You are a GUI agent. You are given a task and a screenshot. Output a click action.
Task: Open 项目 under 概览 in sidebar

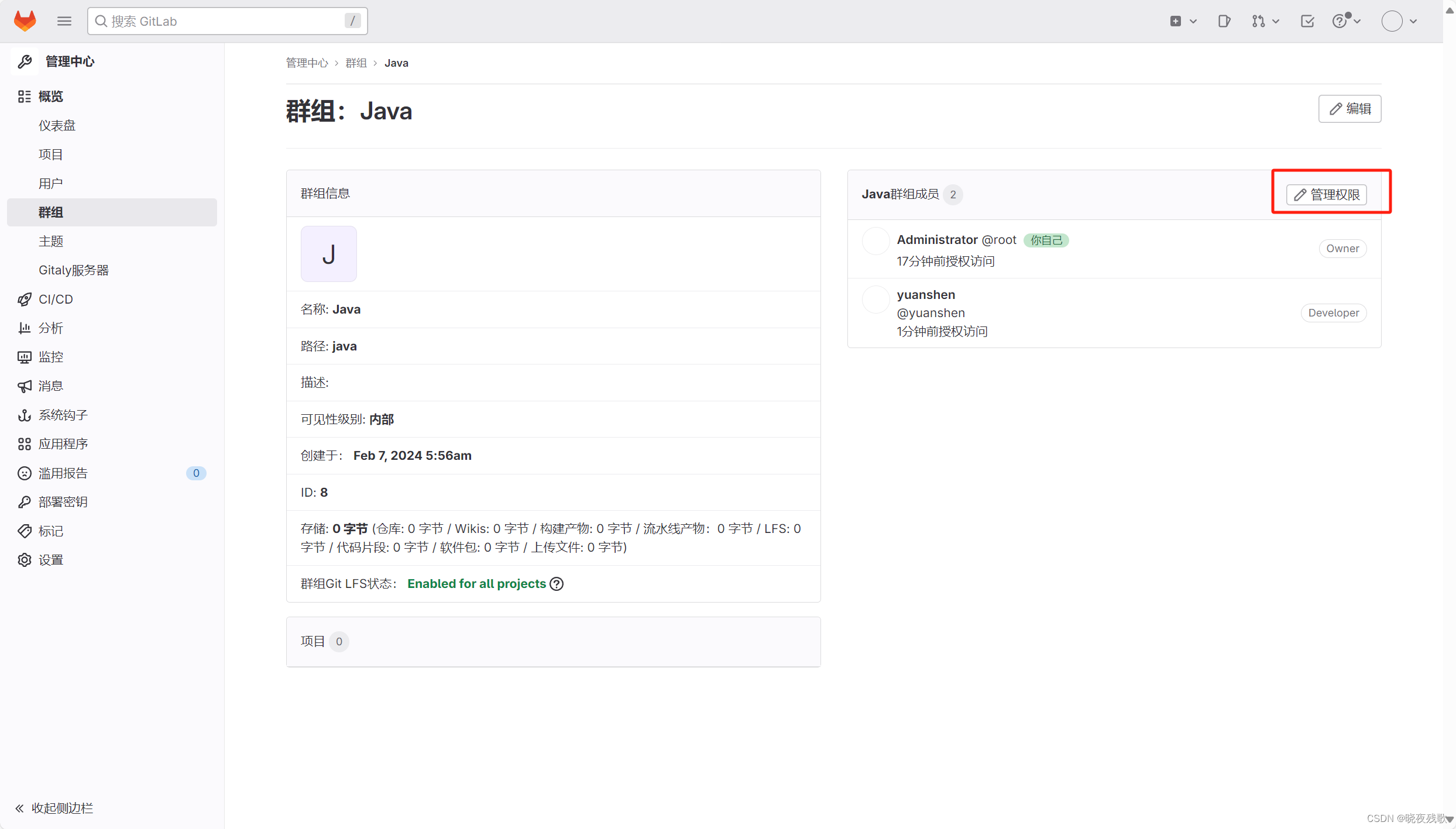[x=51, y=154]
